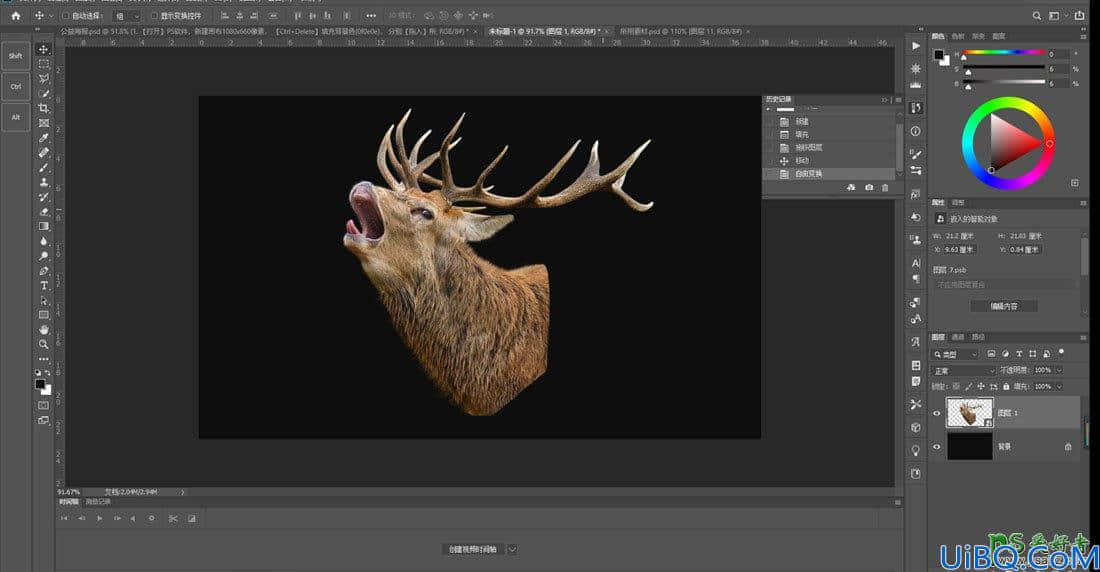This screenshot has width=1100, height=572.
Task: Select the Clone Stamp tool
Action: [43, 182]
